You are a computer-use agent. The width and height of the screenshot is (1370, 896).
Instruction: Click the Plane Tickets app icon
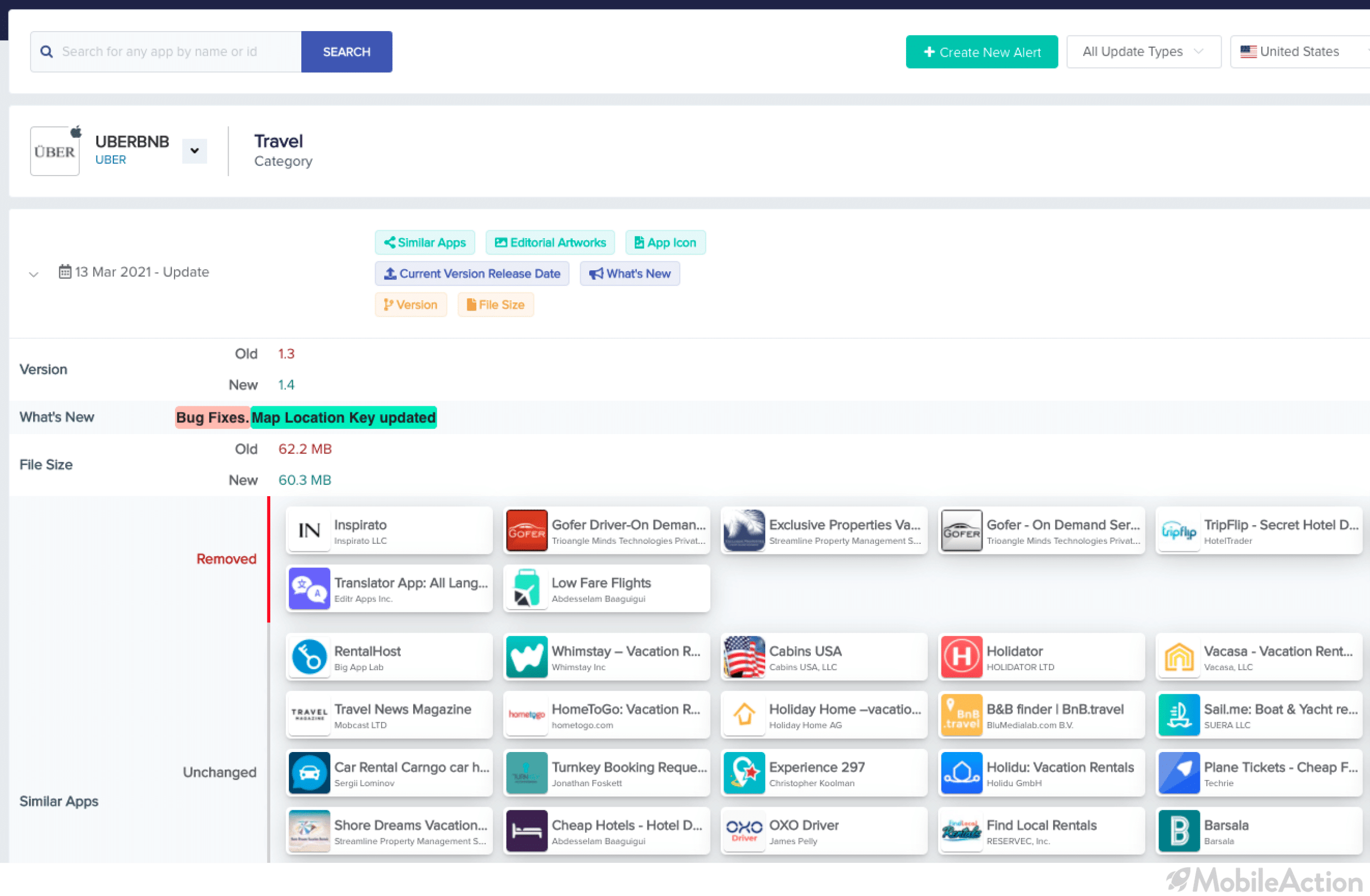(1179, 773)
